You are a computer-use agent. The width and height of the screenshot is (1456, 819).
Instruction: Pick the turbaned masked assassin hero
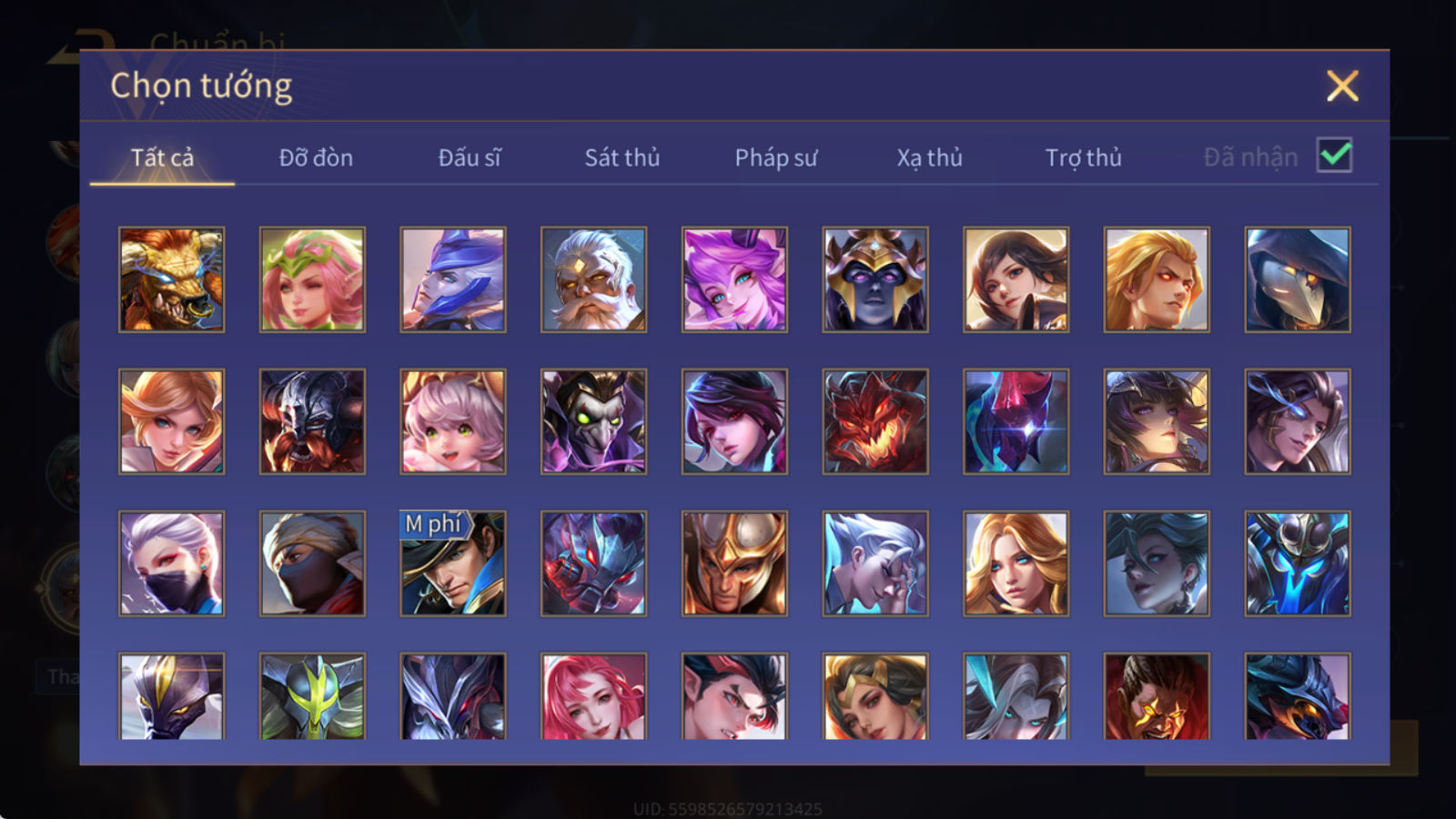312,563
